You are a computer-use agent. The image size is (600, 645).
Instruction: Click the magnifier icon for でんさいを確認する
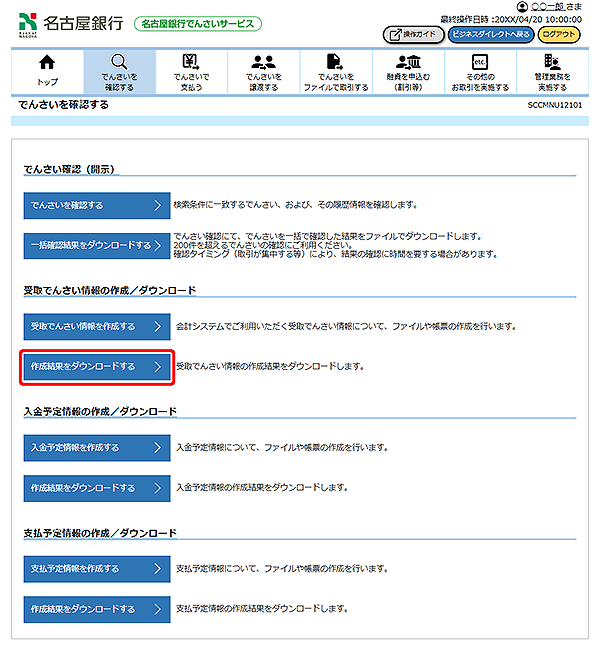(119, 63)
